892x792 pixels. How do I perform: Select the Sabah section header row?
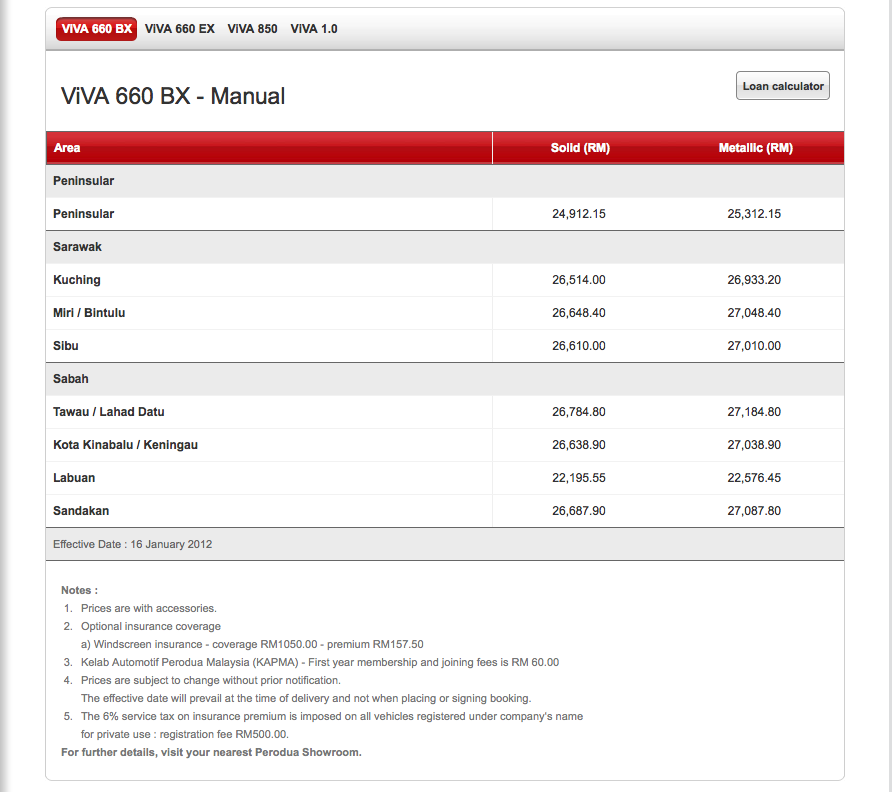[71, 379]
